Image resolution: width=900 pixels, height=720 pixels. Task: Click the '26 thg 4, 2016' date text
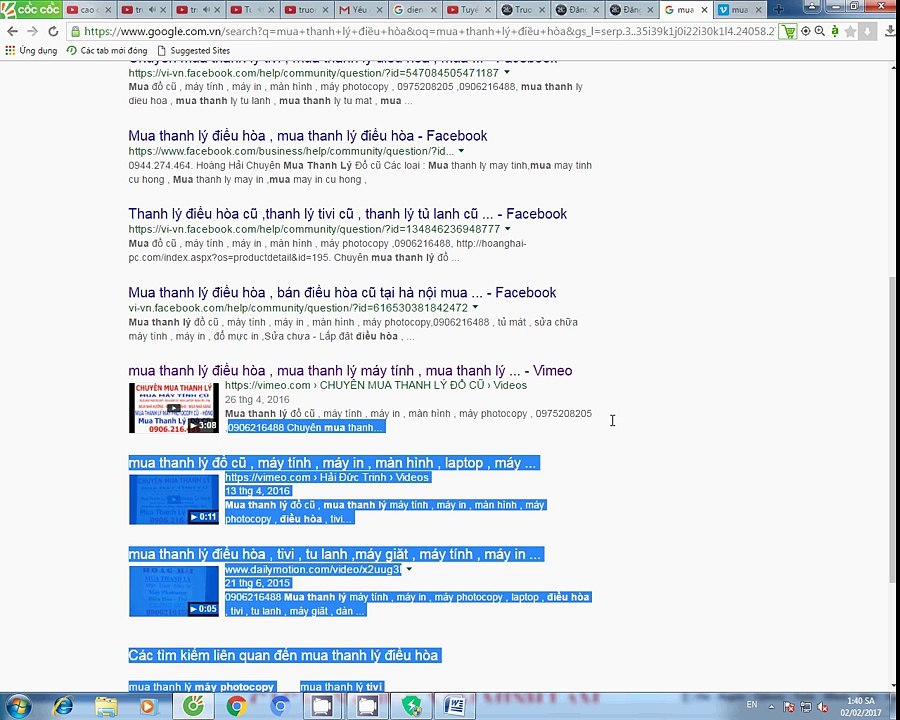click(x=257, y=399)
